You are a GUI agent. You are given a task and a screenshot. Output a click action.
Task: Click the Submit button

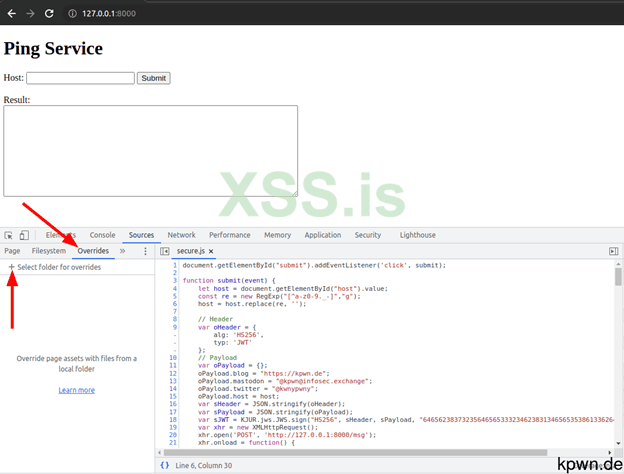tap(154, 78)
